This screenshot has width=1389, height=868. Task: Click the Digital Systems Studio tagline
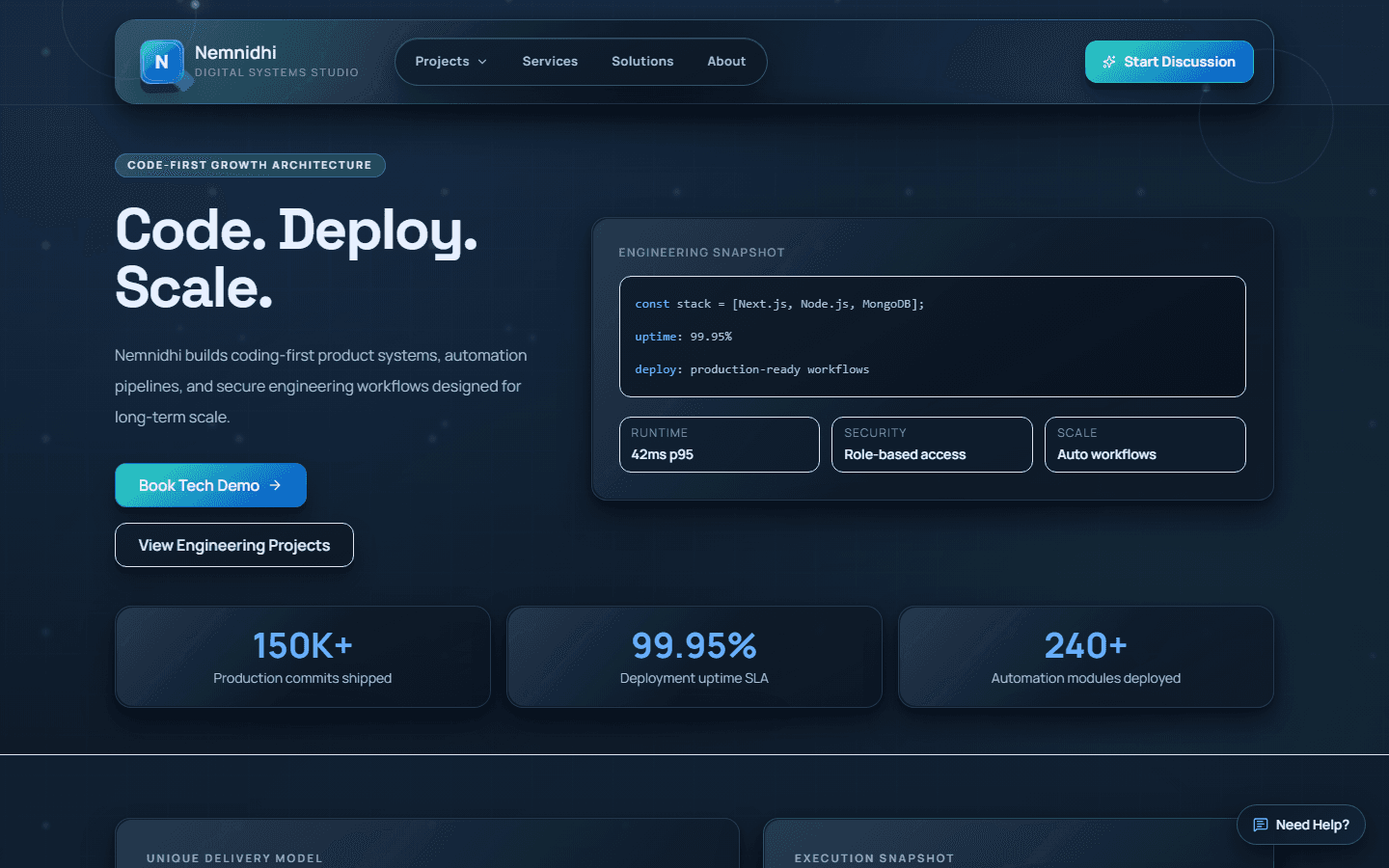click(277, 72)
